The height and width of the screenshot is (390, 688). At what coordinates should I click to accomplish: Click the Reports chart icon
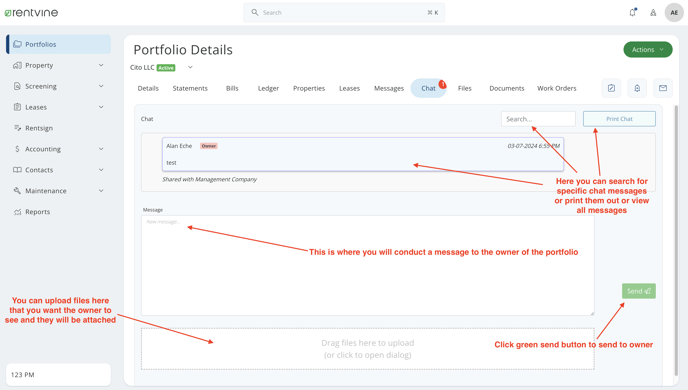tap(17, 211)
